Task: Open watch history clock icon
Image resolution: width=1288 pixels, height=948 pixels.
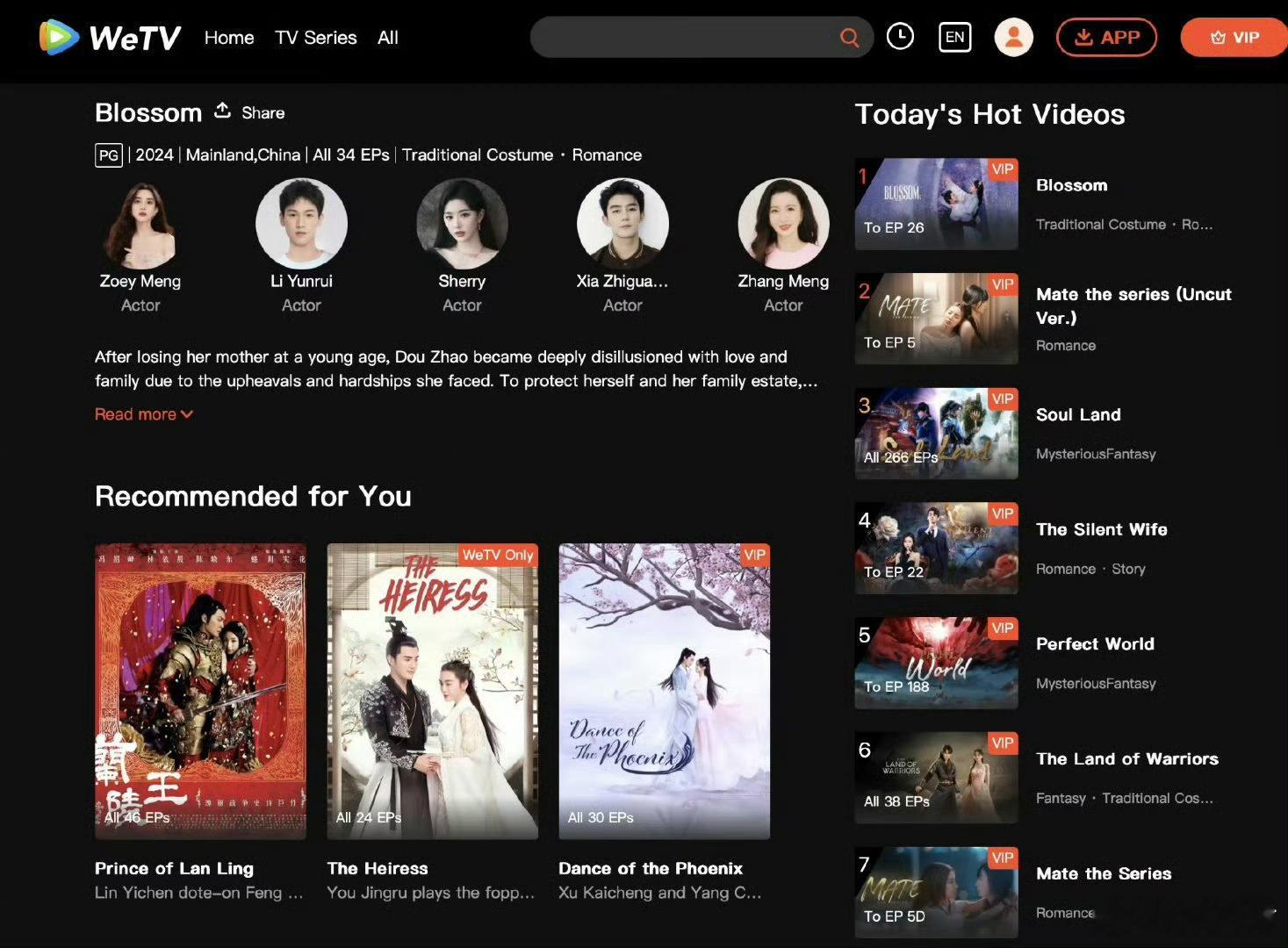Action: pyautogui.click(x=900, y=37)
